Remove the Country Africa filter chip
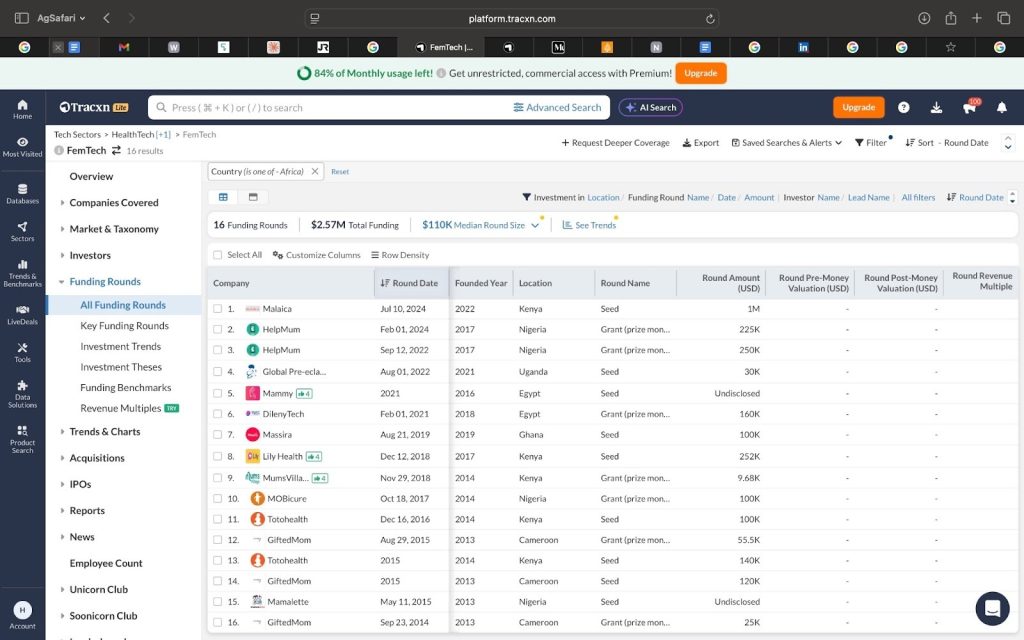This screenshot has height=640, width=1024. pyautogui.click(x=314, y=172)
